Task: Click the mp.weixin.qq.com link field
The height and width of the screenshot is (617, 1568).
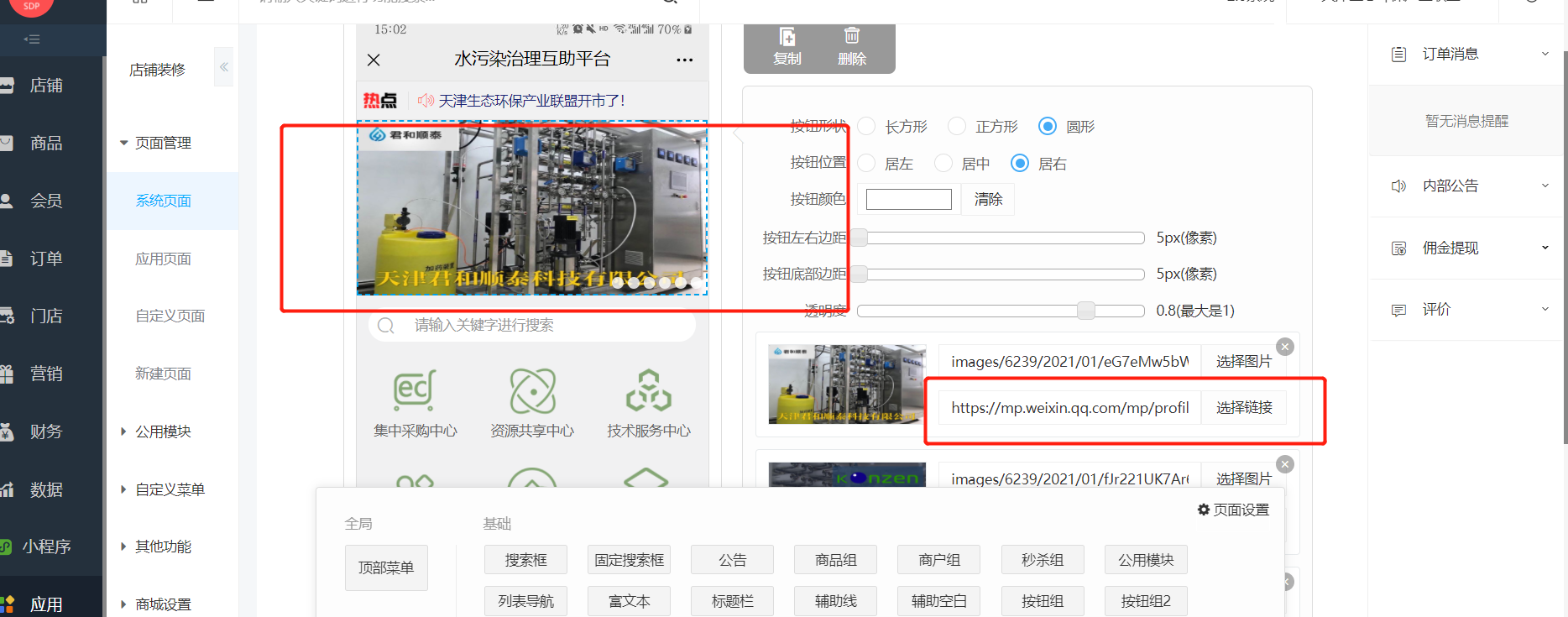Action: (x=1070, y=407)
